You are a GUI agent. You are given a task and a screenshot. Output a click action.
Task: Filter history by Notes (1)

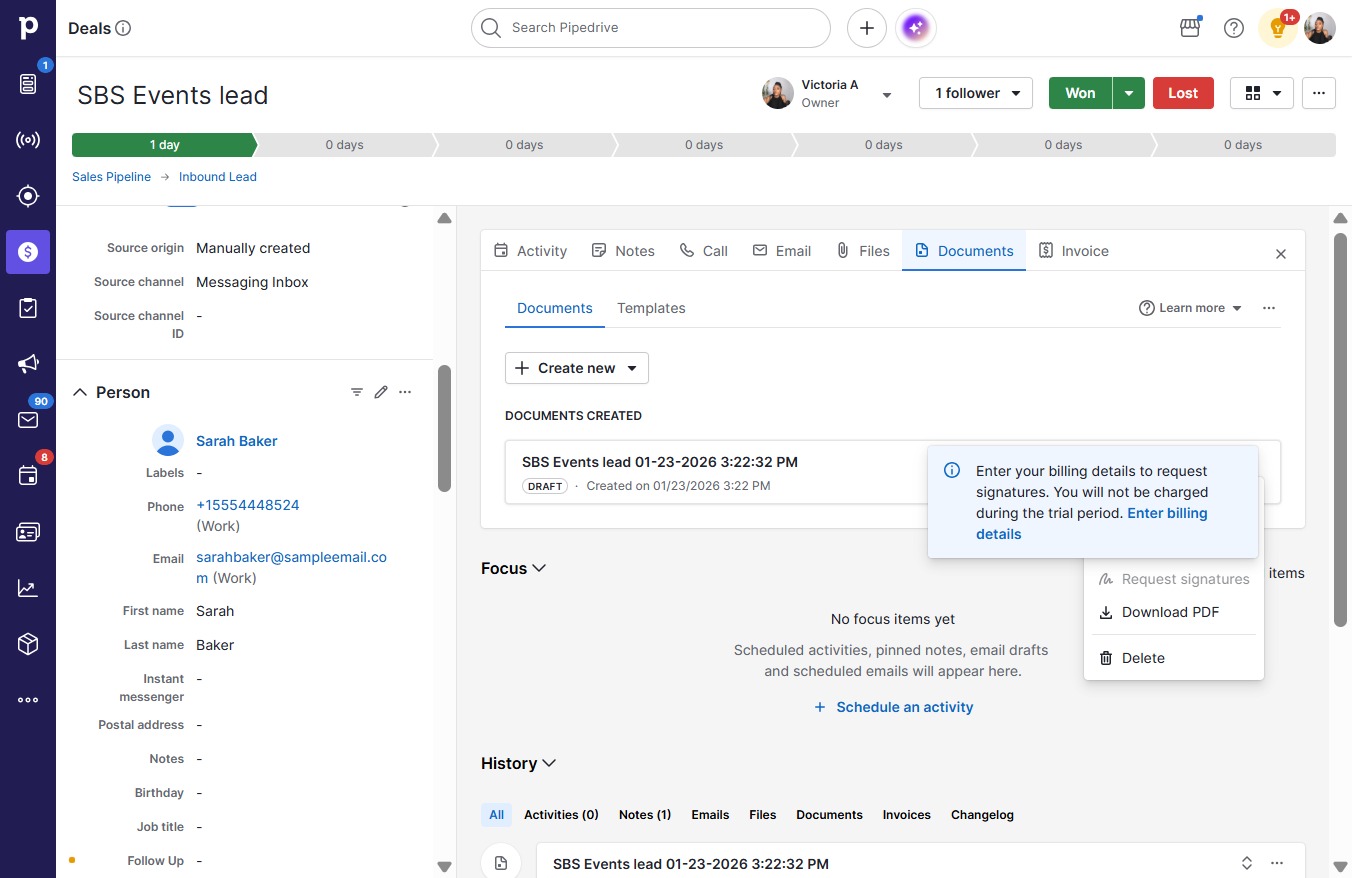645,815
